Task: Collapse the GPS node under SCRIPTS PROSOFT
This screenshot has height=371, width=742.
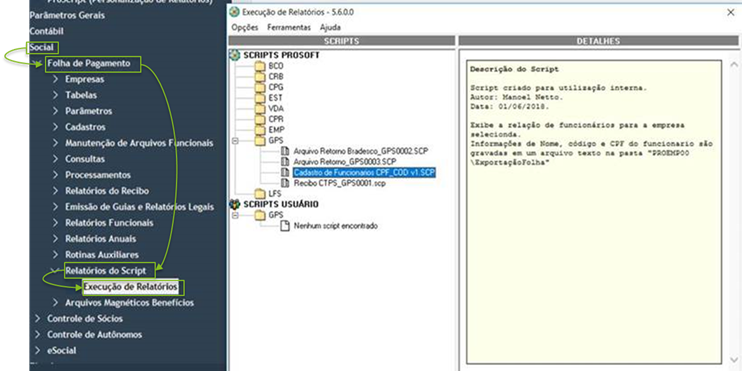Action: click(235, 141)
